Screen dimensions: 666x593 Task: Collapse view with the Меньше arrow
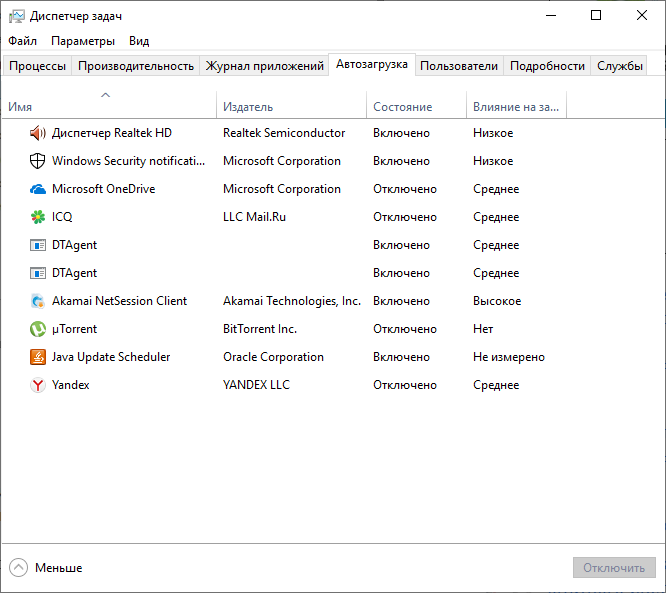18,568
